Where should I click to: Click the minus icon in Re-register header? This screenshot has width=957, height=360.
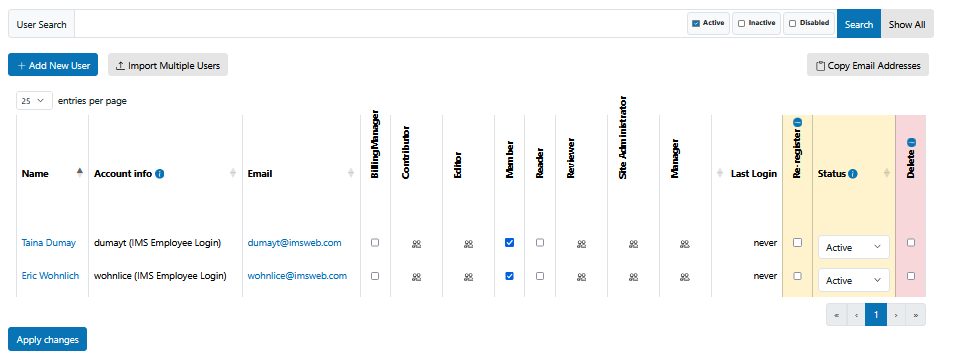click(x=797, y=123)
